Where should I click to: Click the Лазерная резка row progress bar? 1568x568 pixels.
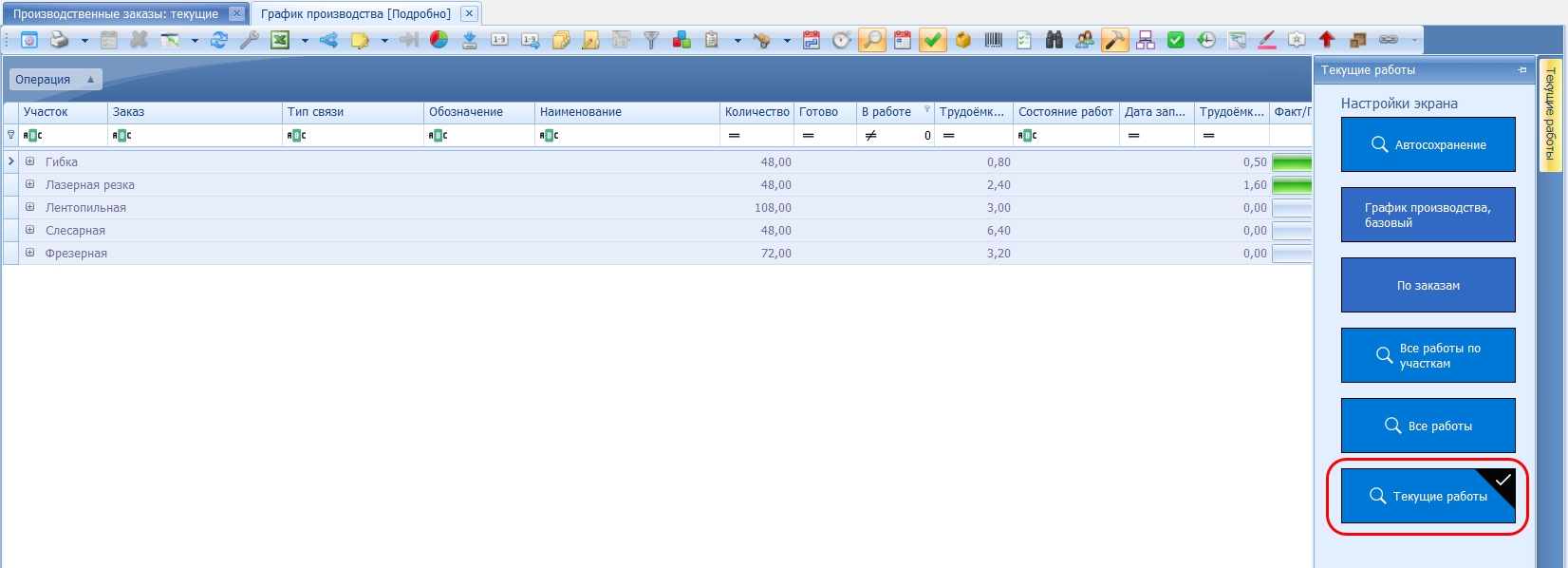(x=1292, y=185)
